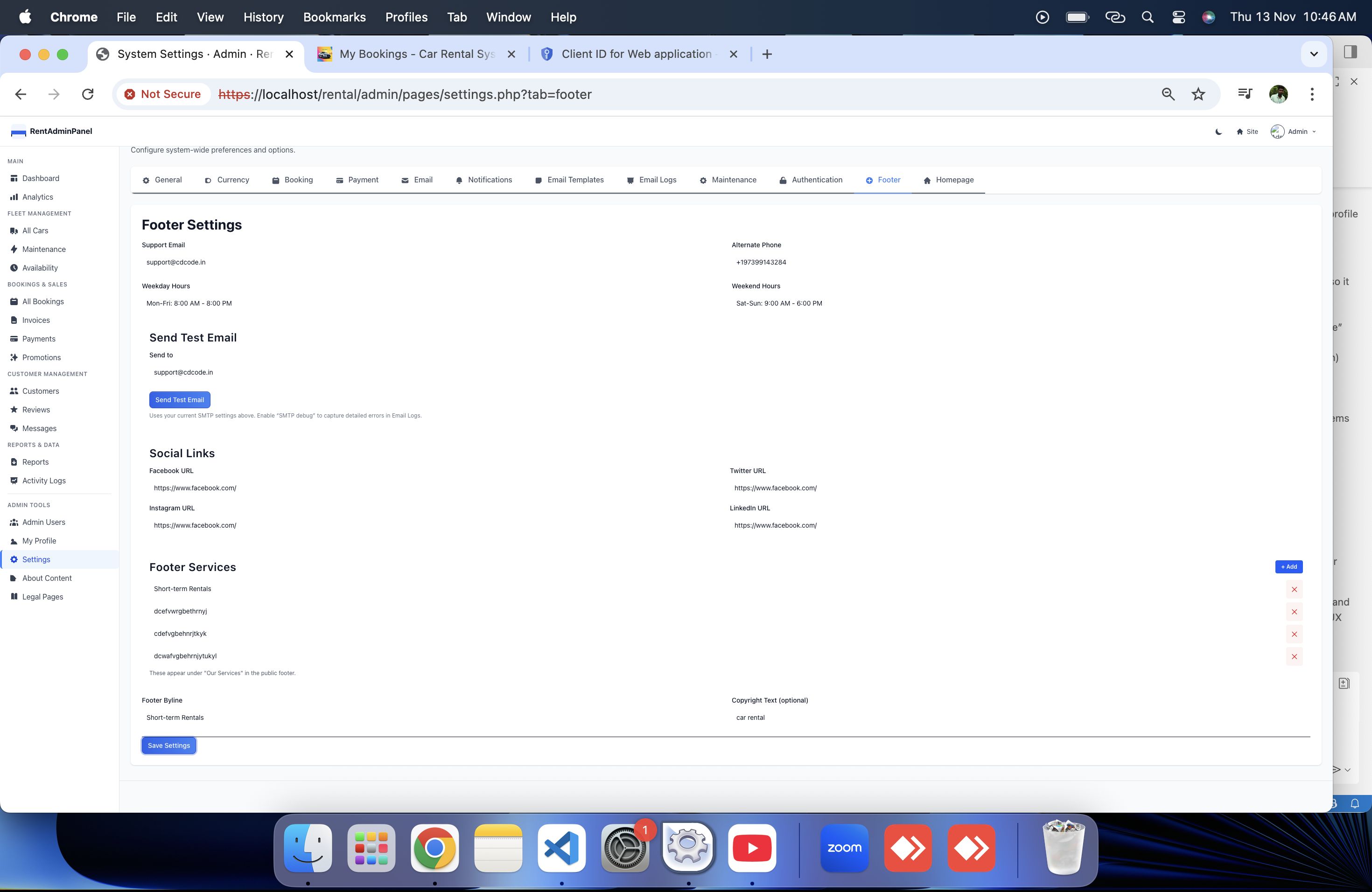This screenshot has width=1372, height=892.
Task: Bookmark this page with star icon
Action: tap(1198, 94)
